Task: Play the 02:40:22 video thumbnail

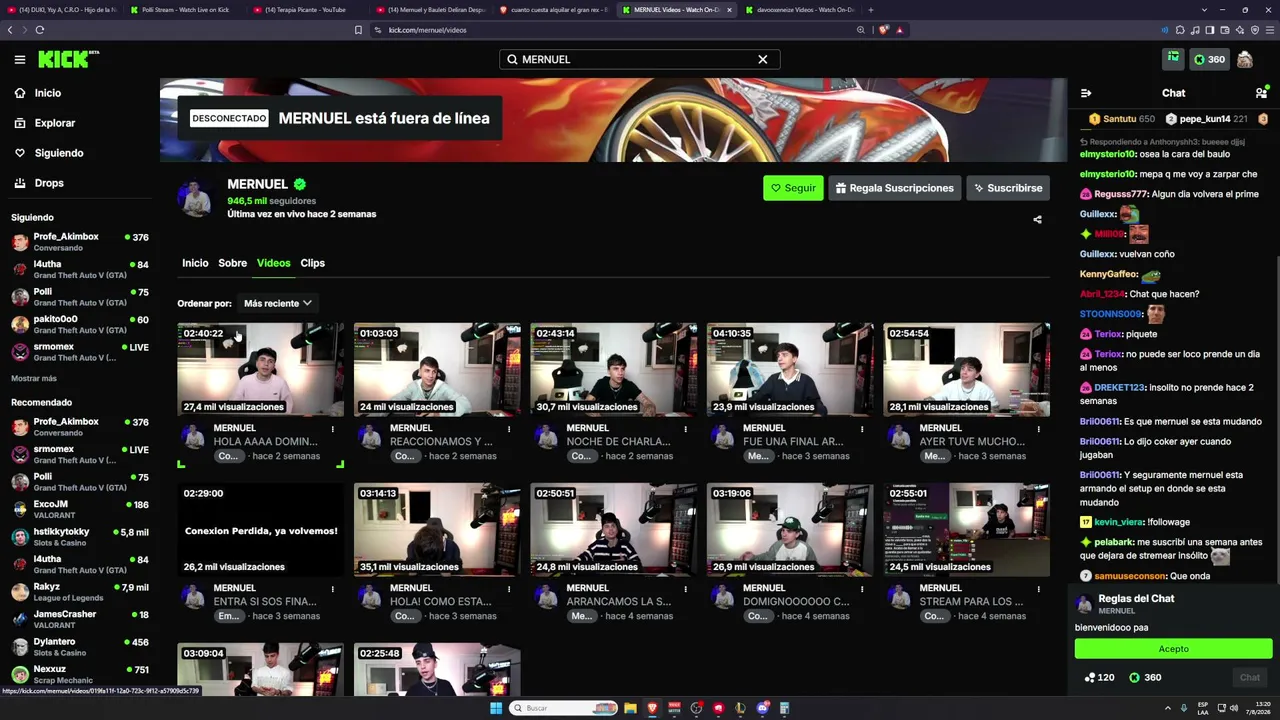Action: tap(260, 369)
